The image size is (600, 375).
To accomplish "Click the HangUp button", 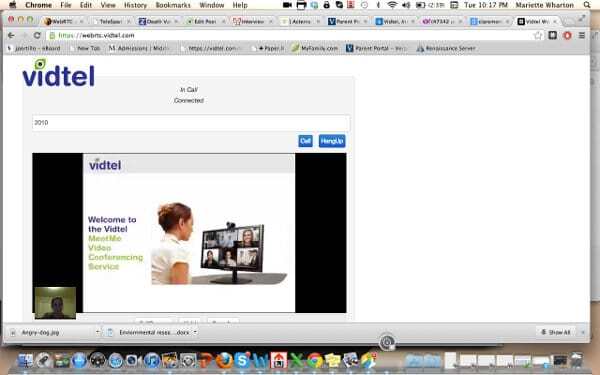I will 332,141.
